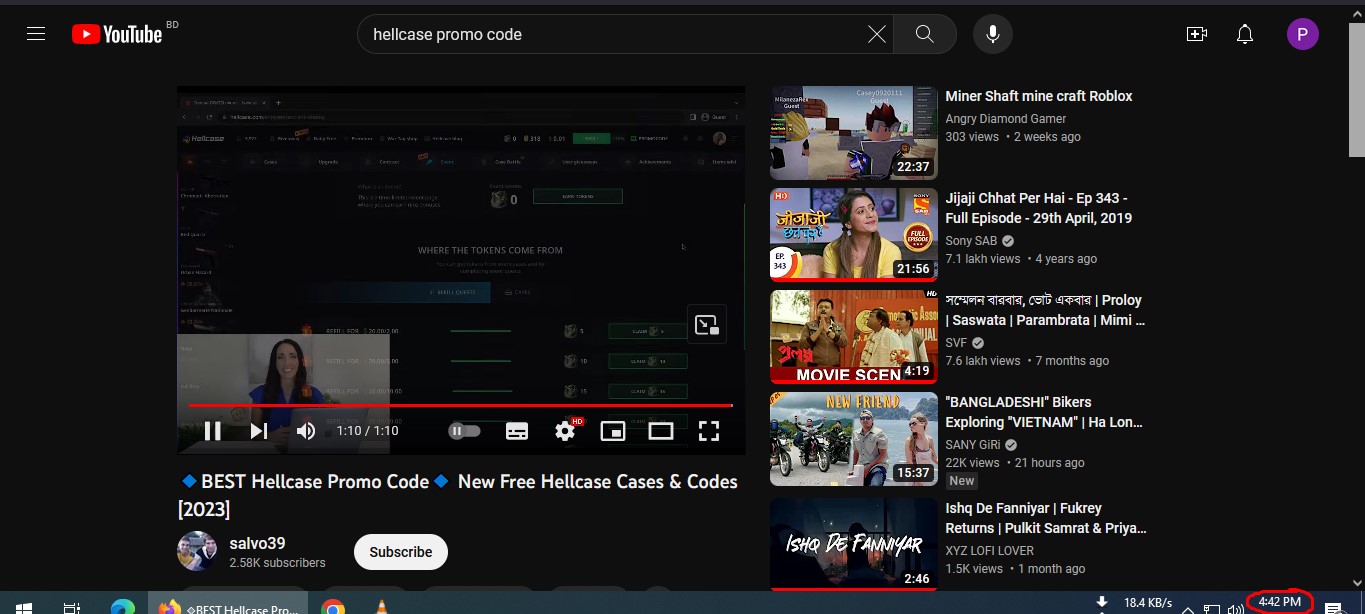The image size is (1365, 614).
Task: Open Jijaji Chhat Per Hai thumbnail
Action: tap(854, 235)
